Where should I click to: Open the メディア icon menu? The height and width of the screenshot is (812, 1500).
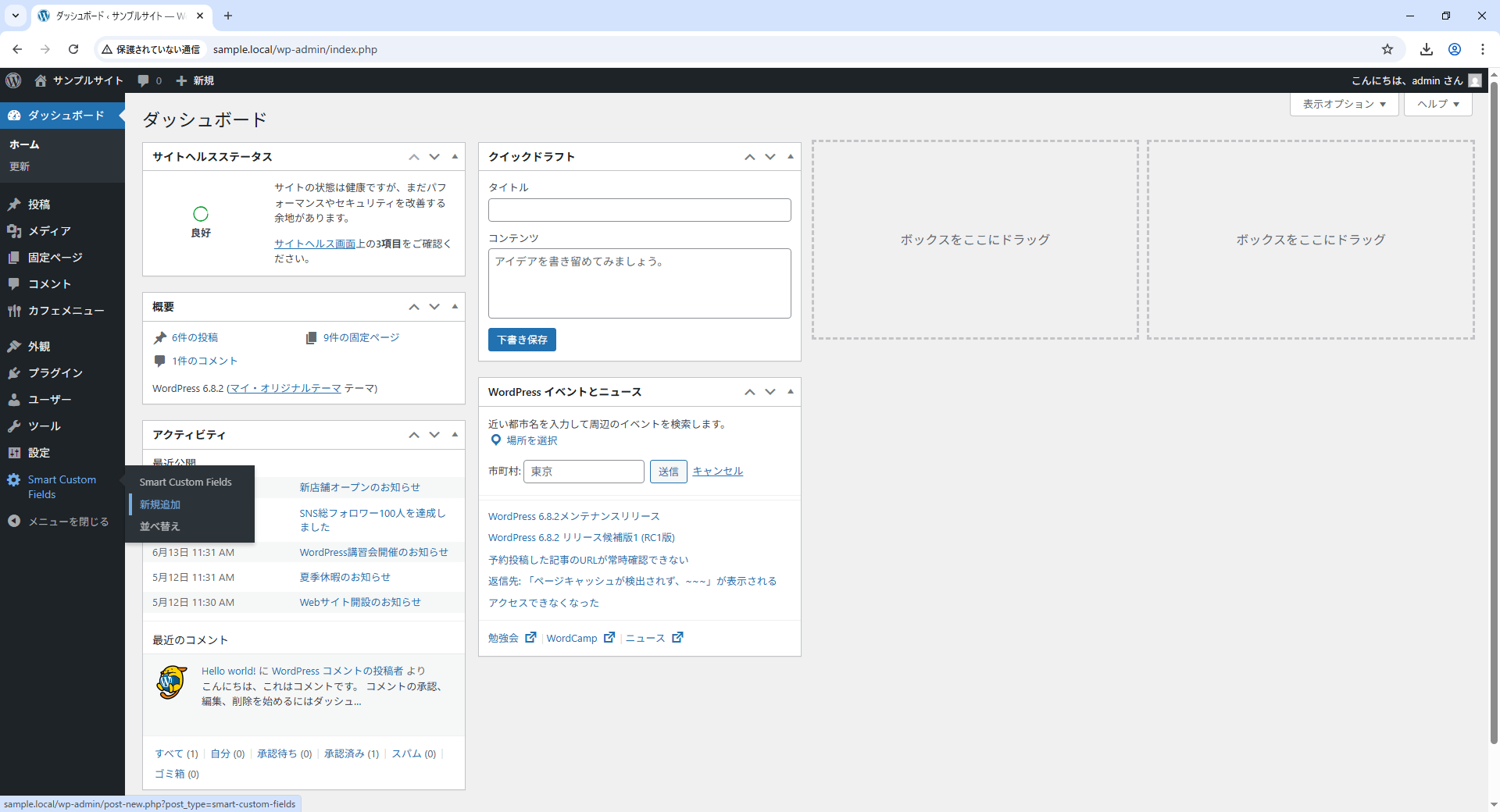pyautogui.click(x=14, y=230)
